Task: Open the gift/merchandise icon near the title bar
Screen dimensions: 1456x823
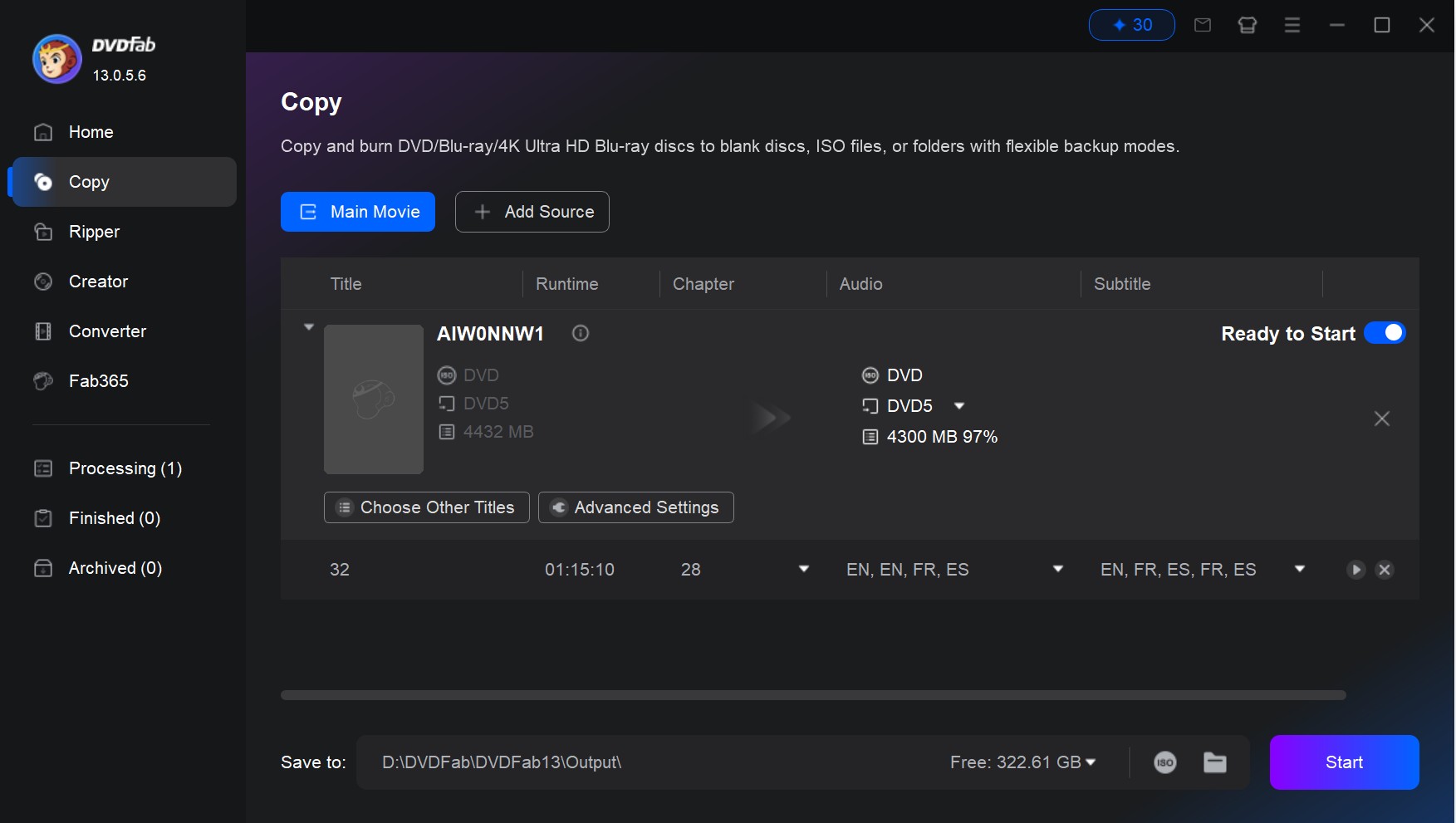Action: [1248, 25]
